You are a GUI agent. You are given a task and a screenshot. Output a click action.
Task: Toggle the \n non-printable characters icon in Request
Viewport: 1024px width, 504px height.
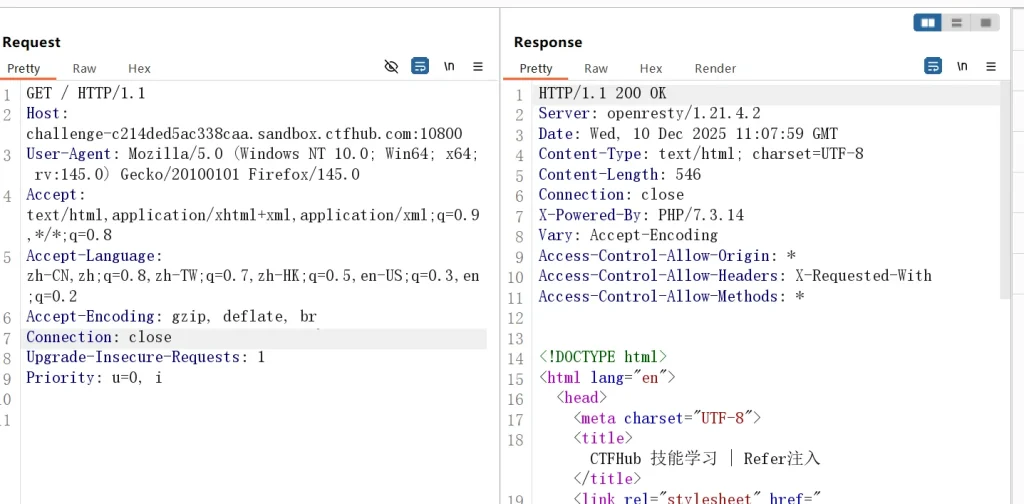[x=450, y=66]
